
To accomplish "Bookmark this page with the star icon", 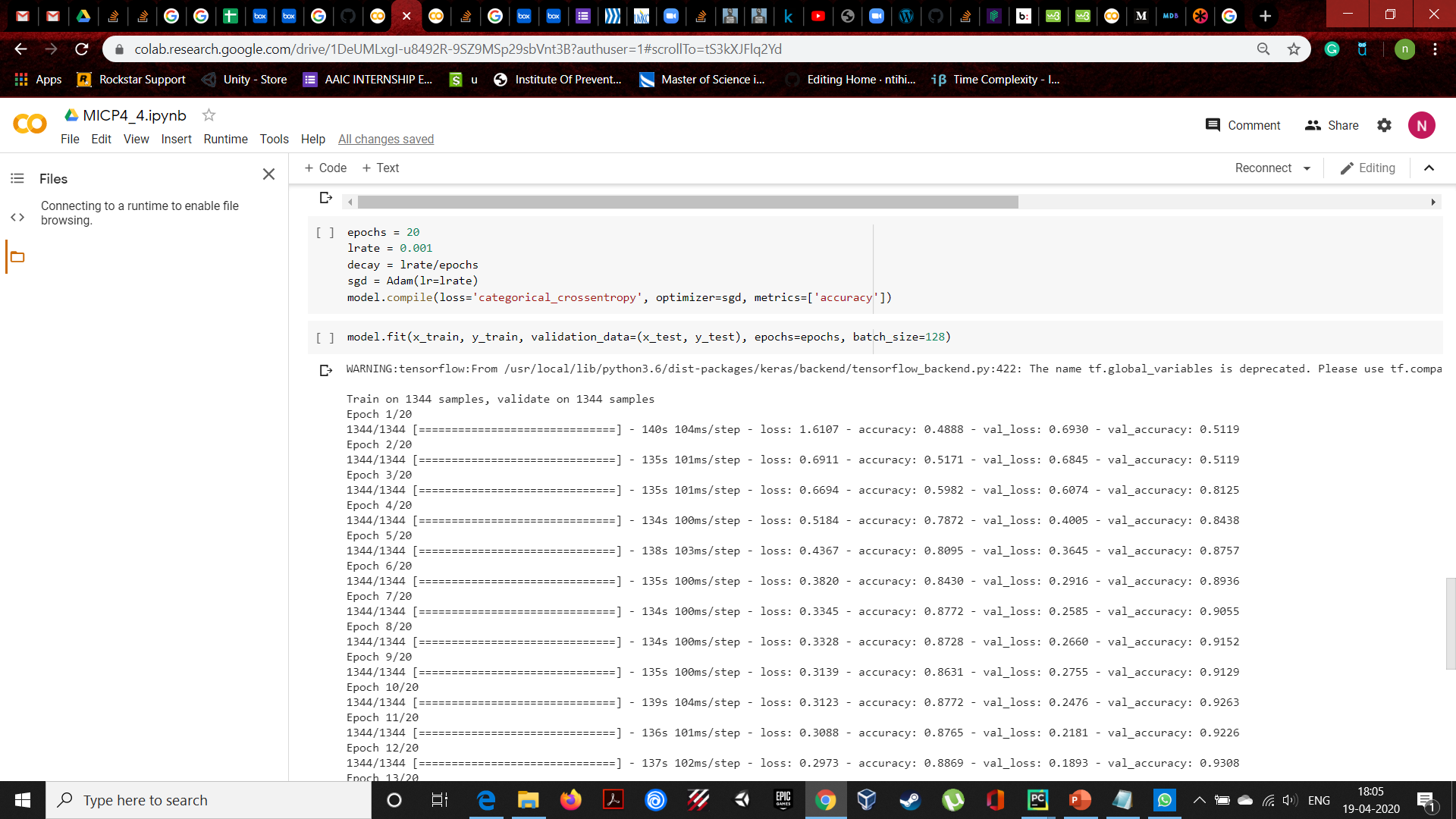I will click(1294, 49).
